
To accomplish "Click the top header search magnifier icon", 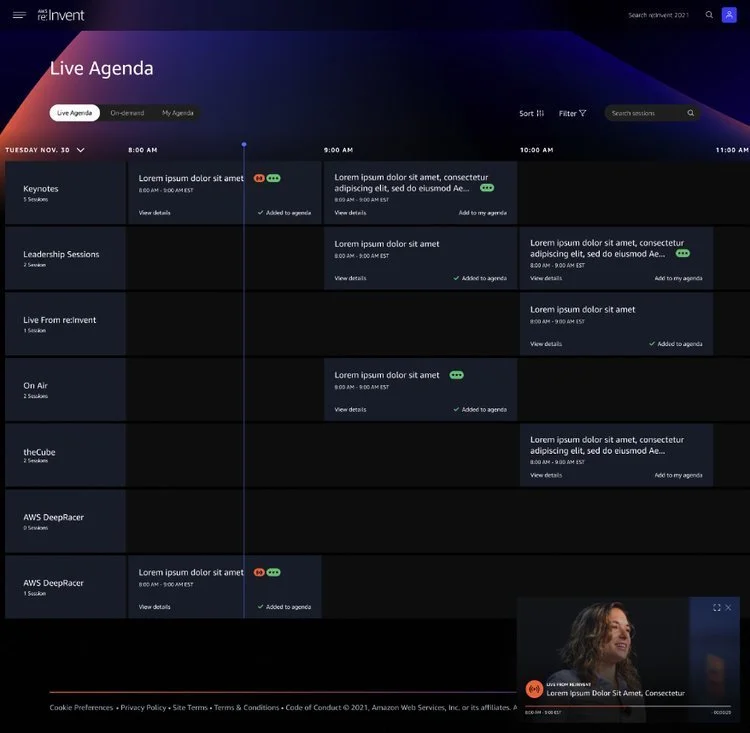I will click(709, 15).
